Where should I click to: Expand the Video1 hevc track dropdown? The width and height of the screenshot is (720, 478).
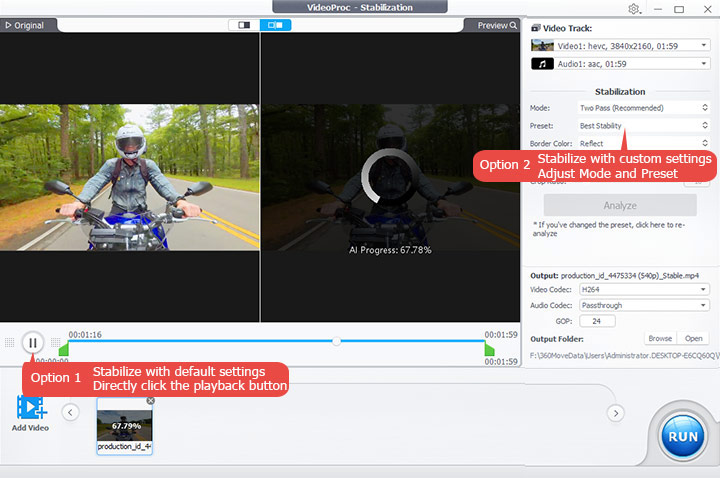click(x=621, y=45)
